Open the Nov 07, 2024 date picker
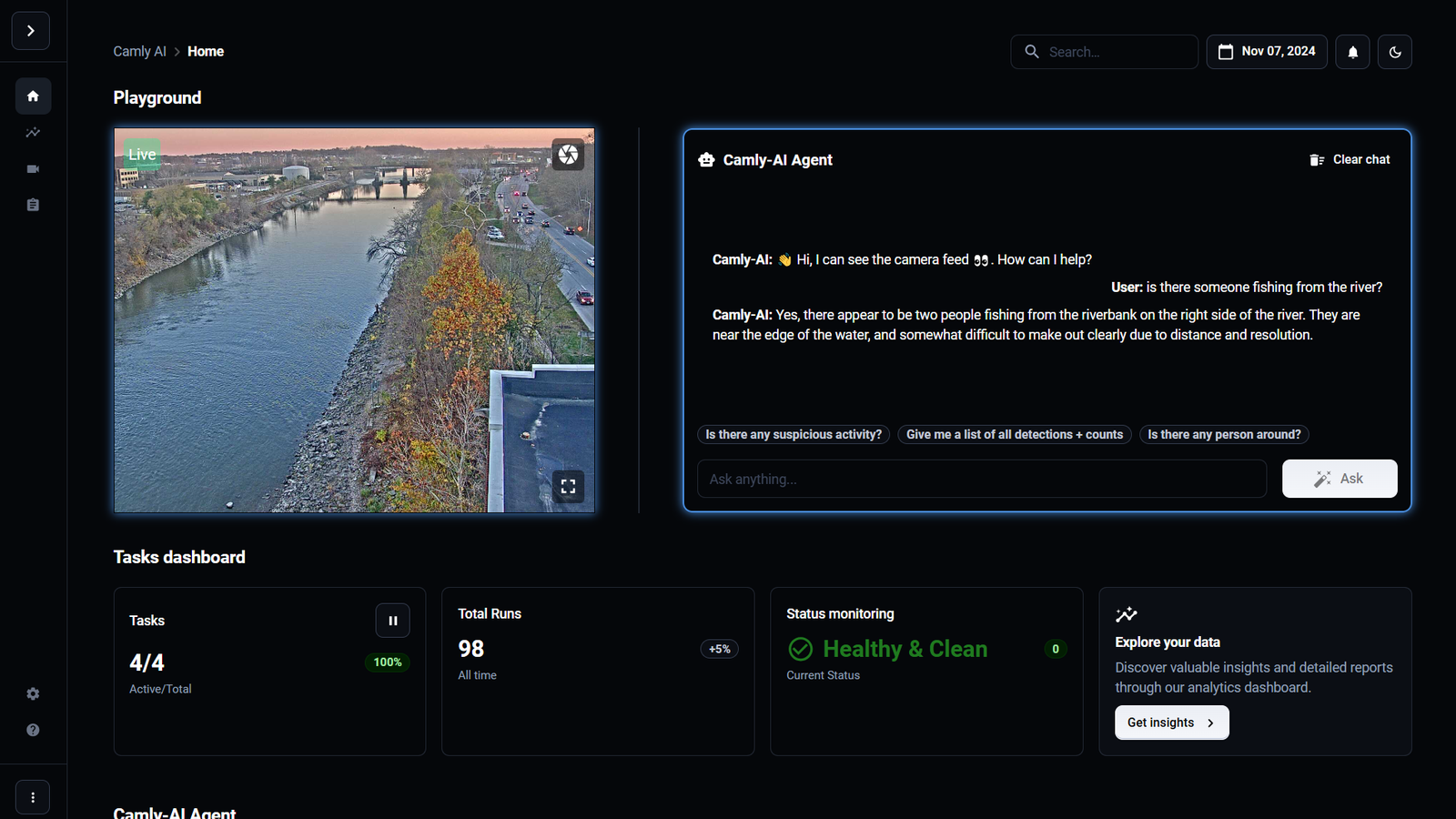This screenshot has height=819, width=1456. (x=1267, y=52)
